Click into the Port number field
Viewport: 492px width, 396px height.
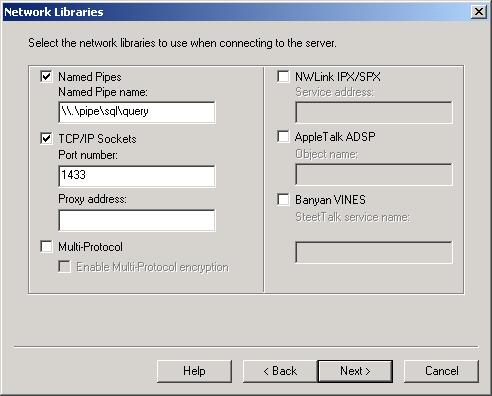pos(137,176)
